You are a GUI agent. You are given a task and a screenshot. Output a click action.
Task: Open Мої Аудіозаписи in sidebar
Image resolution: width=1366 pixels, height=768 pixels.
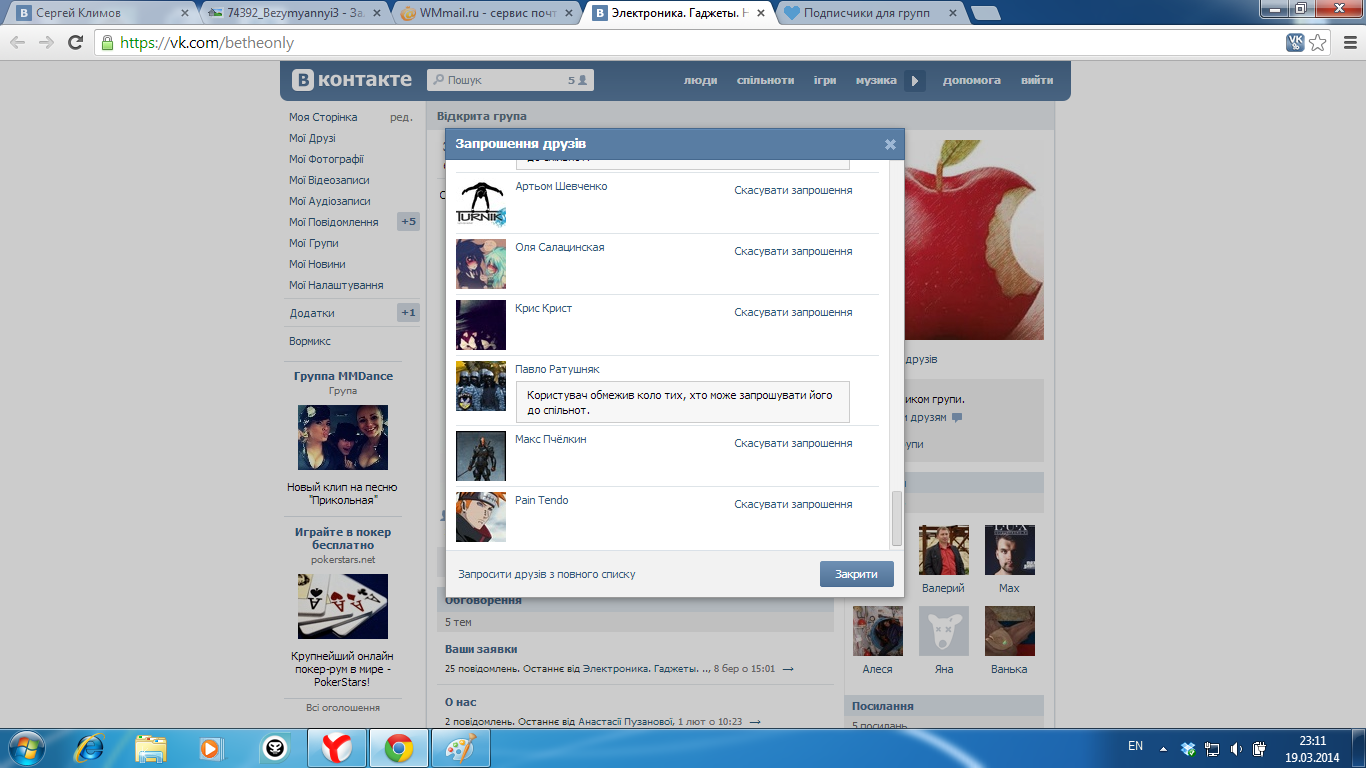pos(329,201)
